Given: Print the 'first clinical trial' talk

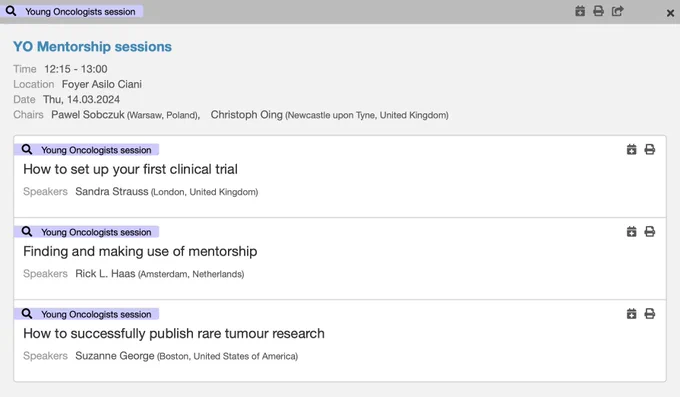Looking at the screenshot, I should tap(650, 150).
